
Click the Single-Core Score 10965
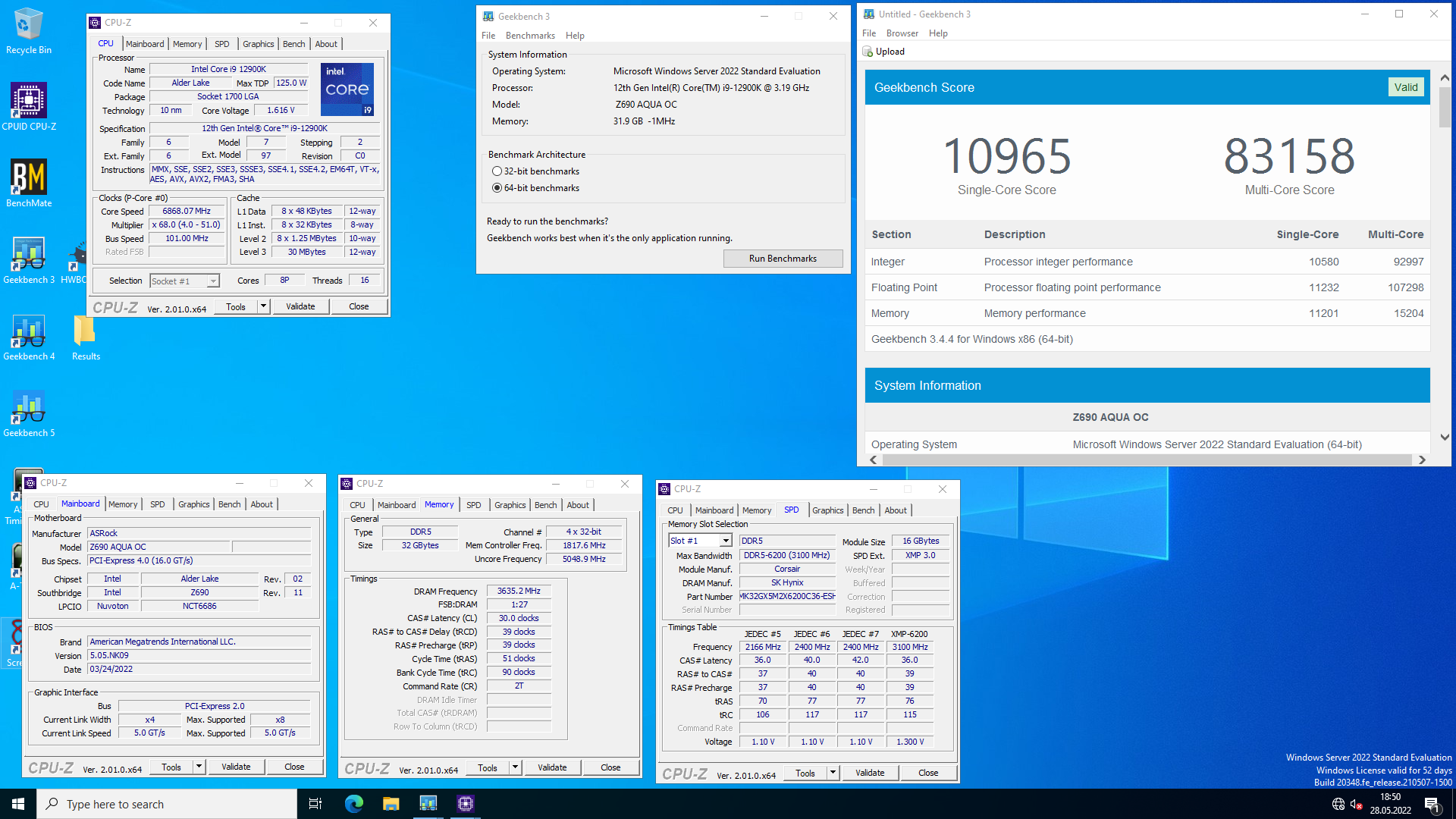(x=1006, y=156)
